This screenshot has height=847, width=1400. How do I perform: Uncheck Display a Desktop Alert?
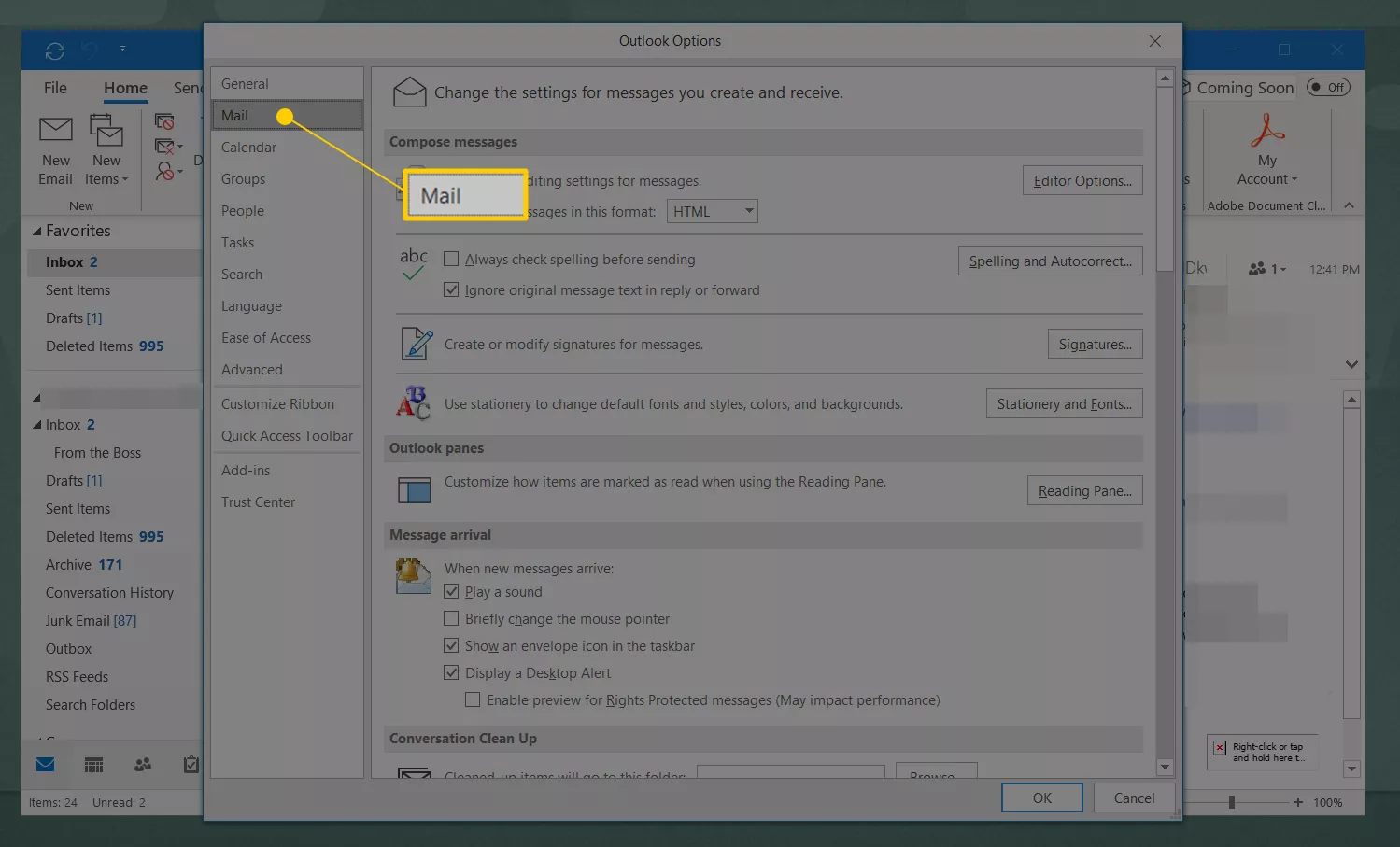(451, 672)
